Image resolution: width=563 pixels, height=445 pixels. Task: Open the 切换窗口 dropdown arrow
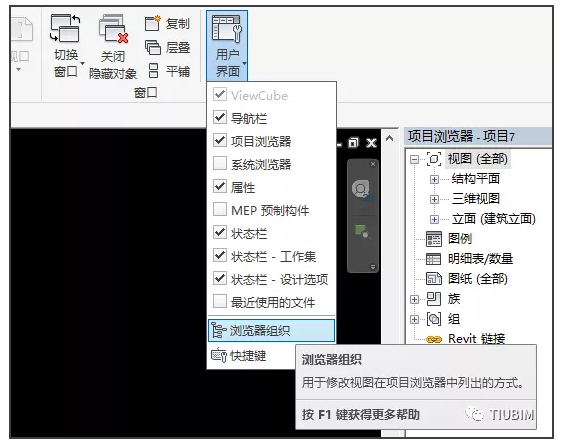83,64
